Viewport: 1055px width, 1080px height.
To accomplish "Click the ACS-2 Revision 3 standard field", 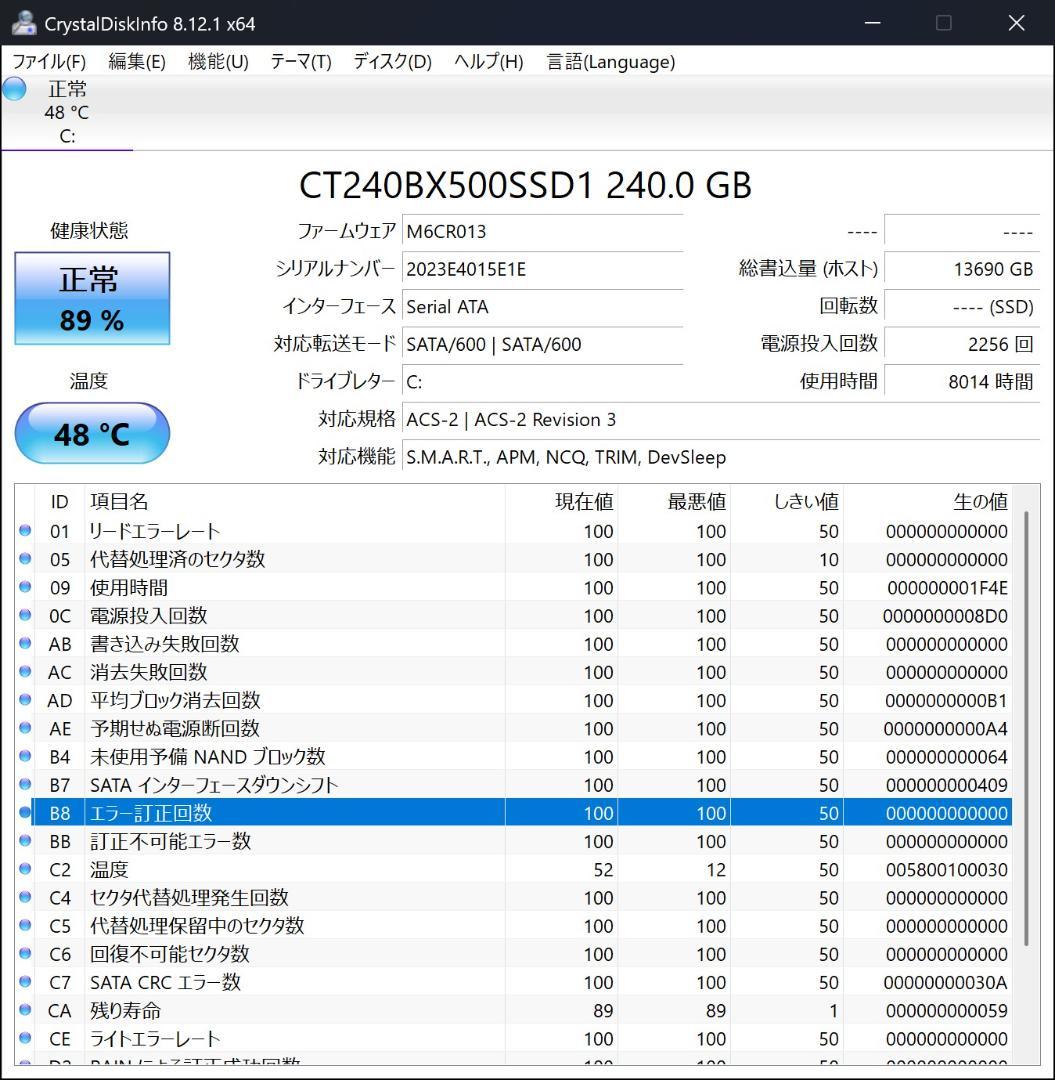I will [x=721, y=419].
